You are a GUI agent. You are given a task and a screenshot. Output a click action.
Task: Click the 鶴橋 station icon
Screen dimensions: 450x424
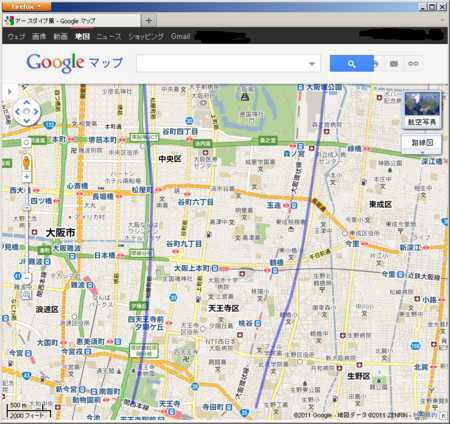click(x=274, y=271)
